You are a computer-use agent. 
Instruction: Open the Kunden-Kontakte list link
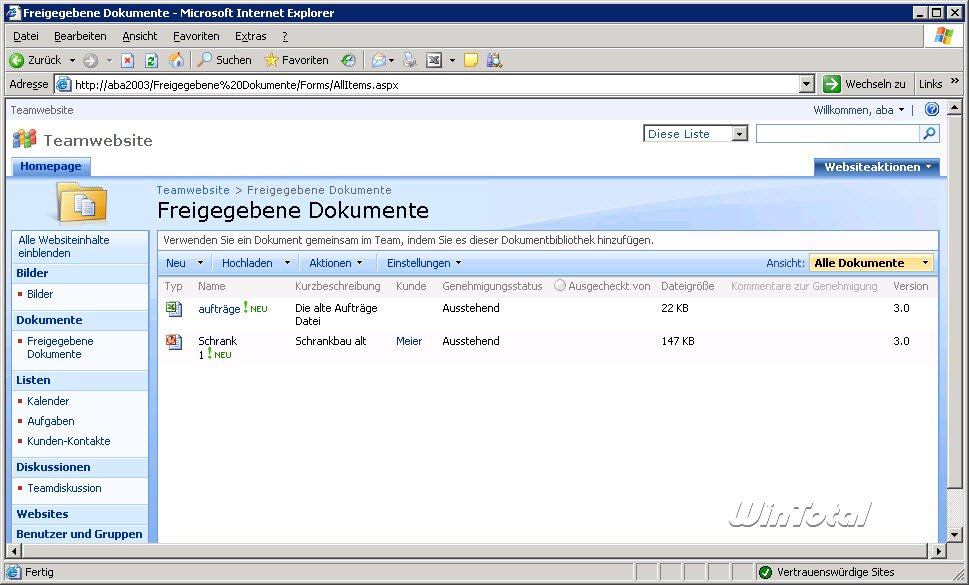tap(69, 441)
